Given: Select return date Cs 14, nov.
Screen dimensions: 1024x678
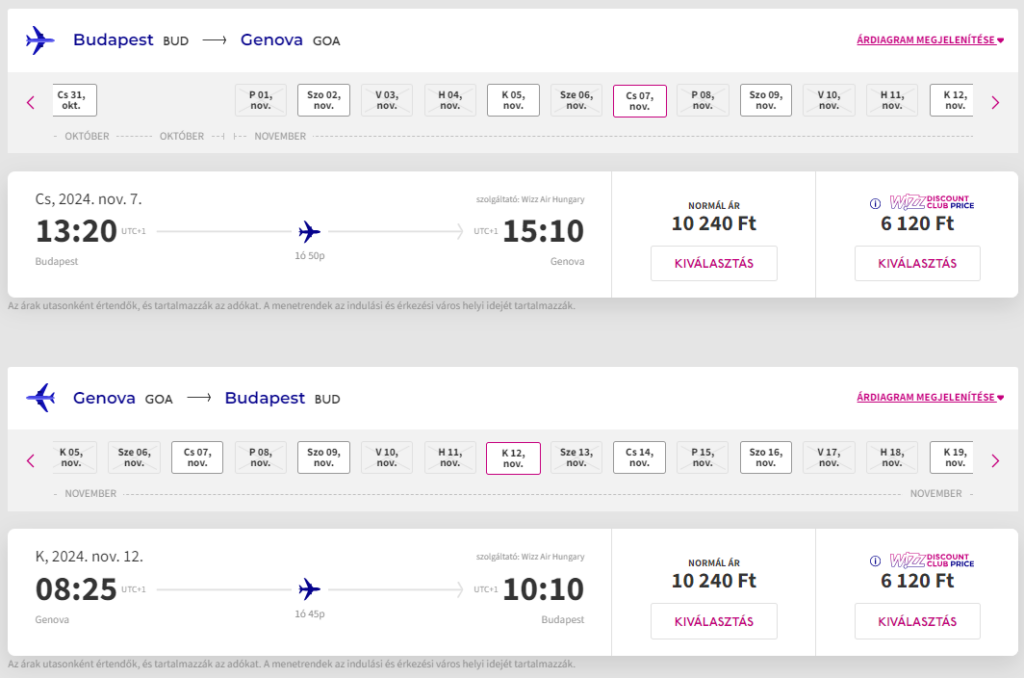Looking at the screenshot, I should 639,457.
